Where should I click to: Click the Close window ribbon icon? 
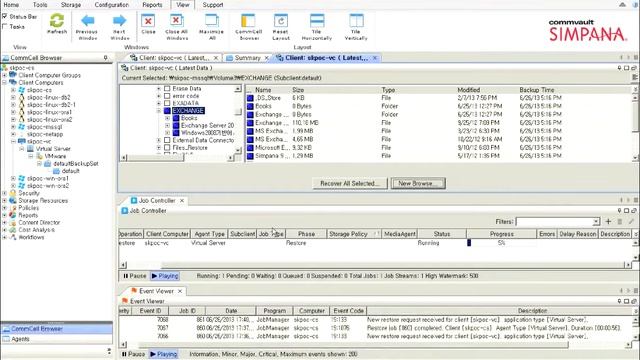(x=148, y=20)
